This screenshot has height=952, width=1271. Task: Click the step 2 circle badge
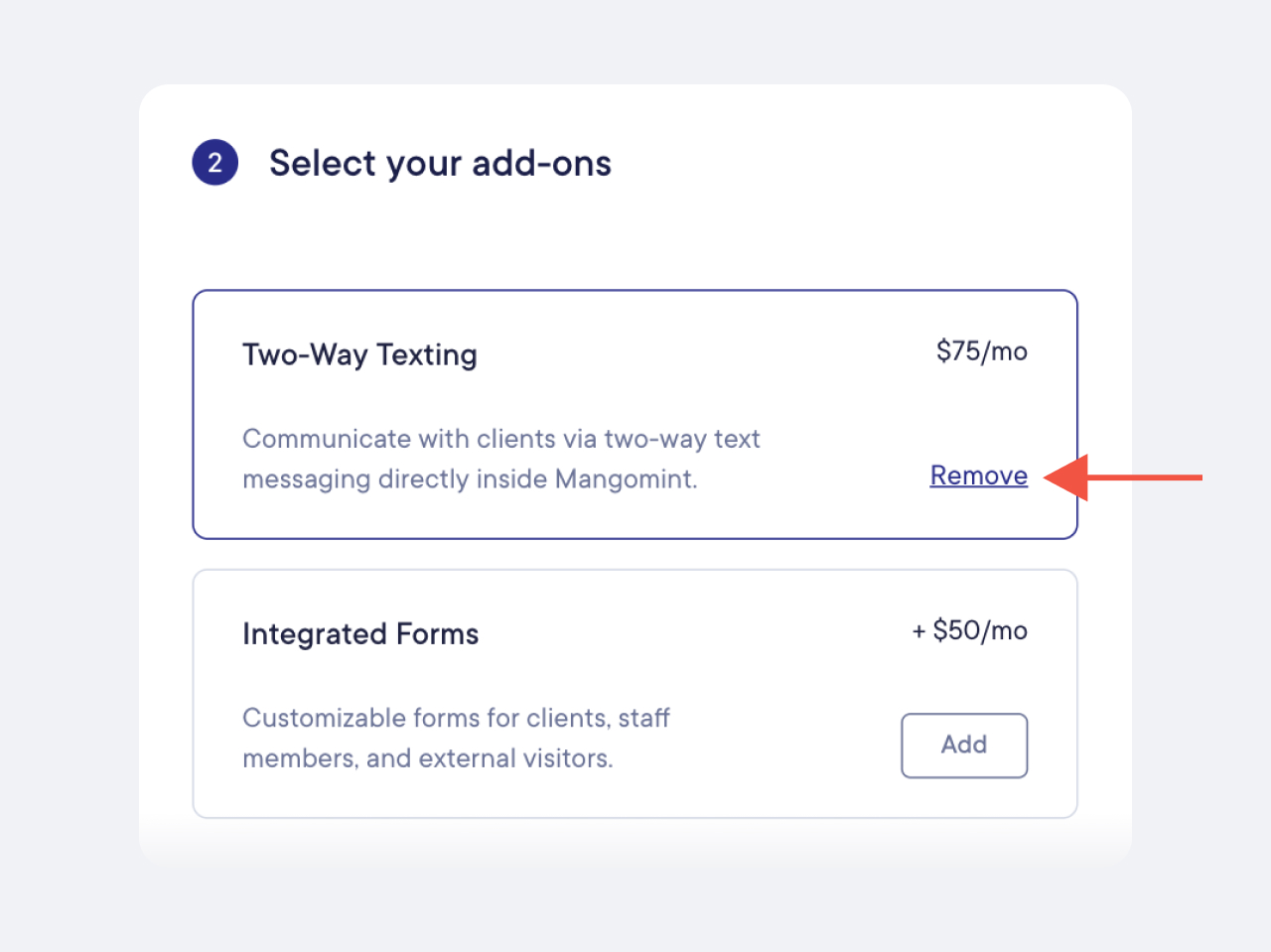214,163
